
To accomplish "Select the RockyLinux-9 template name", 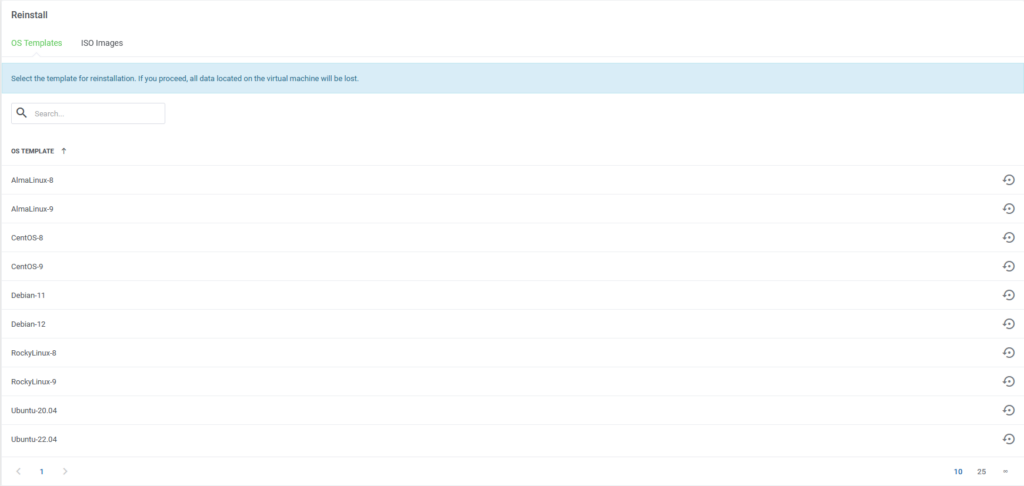I will pos(34,381).
